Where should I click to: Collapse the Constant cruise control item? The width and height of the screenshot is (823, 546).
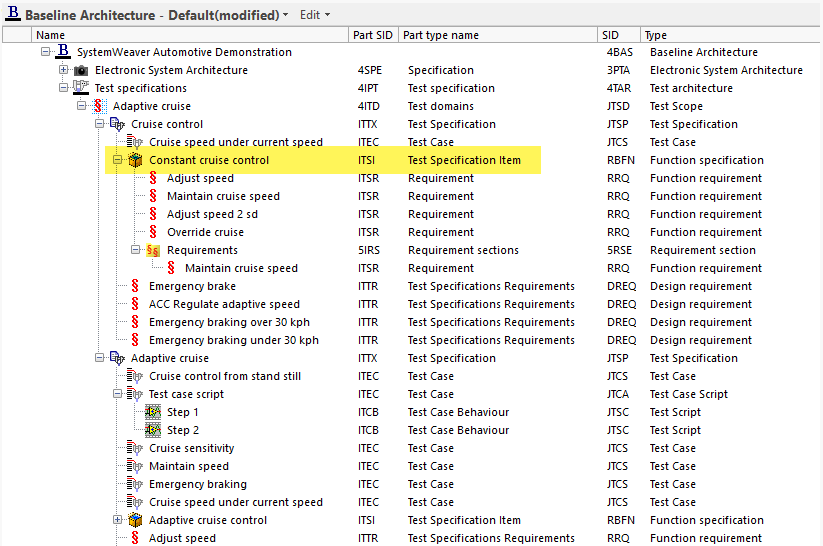click(118, 160)
